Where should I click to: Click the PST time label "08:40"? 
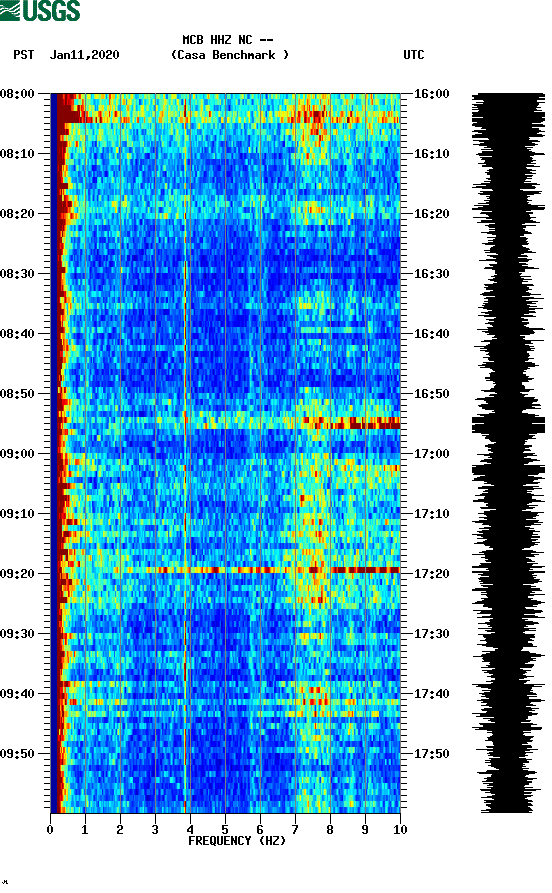pyautogui.click(x=17, y=334)
